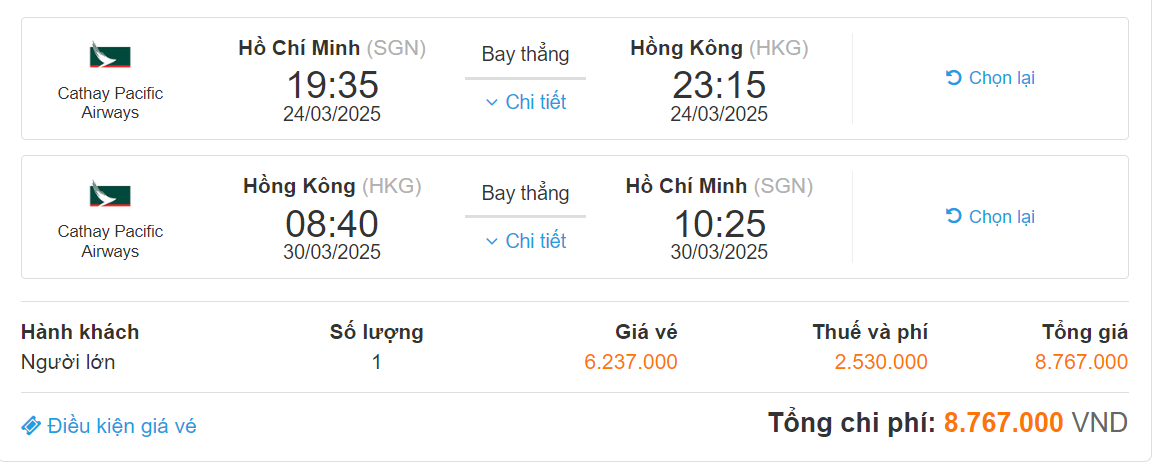Click the Cathay Pacific Airways name on the outbound flight
Screen dimensions: 1155x475
110,103
